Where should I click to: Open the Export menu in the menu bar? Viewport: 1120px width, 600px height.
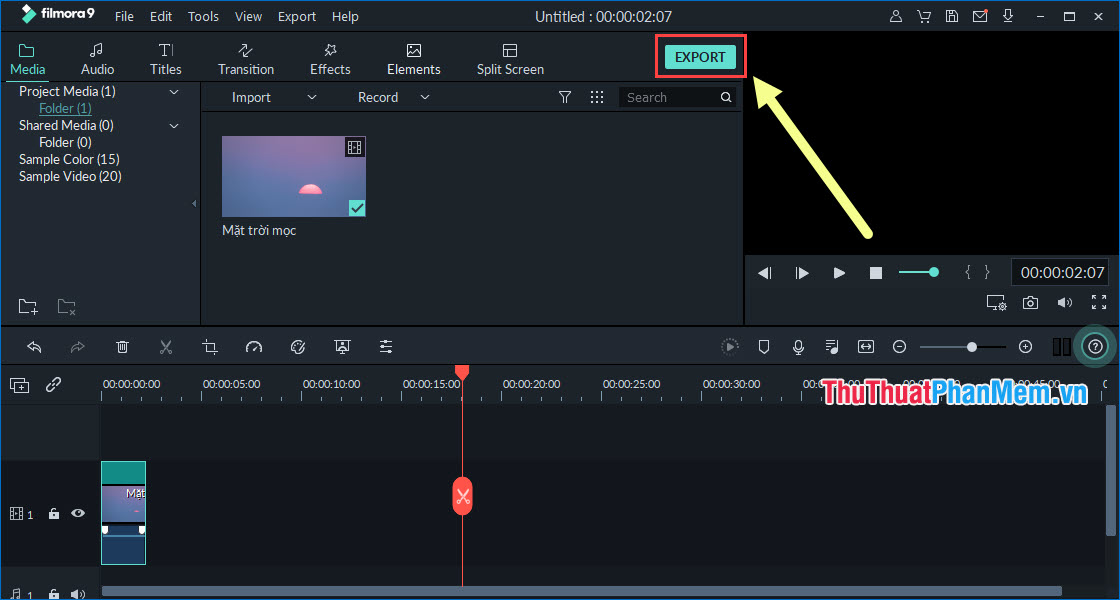tap(296, 16)
